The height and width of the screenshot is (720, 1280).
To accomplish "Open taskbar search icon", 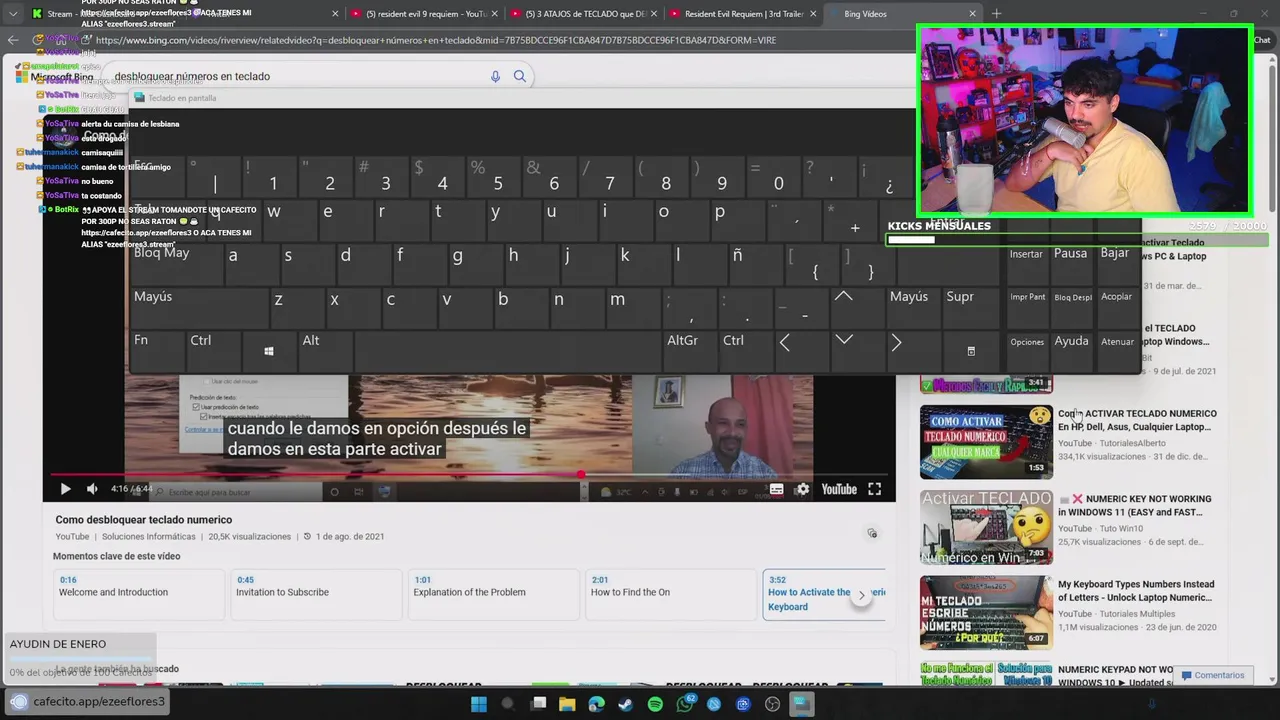I will tap(508, 704).
